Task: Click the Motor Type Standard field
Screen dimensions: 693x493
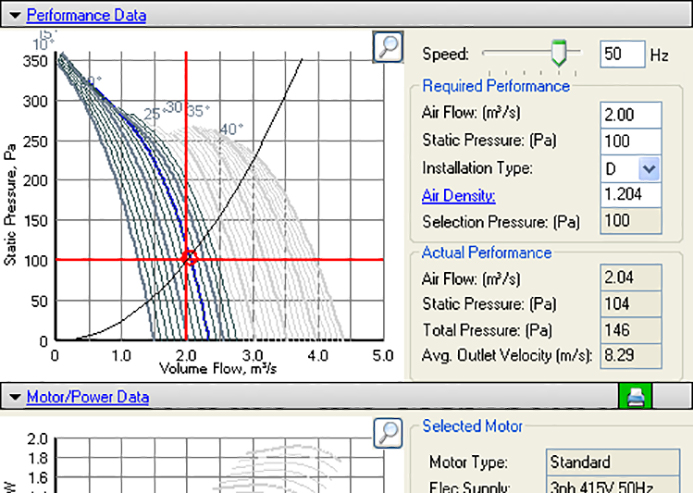Action: pos(613,462)
